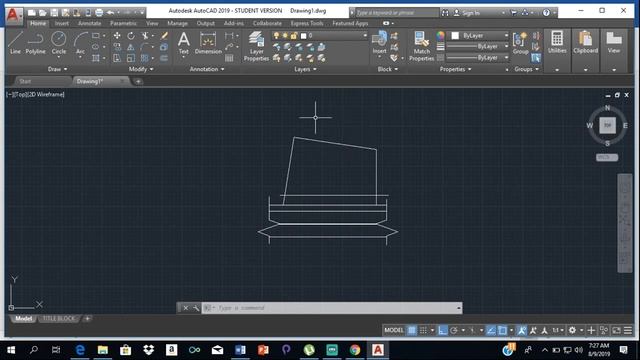The width and height of the screenshot is (640, 360).
Task: Click the TOP face of ViewCube
Action: pyautogui.click(x=607, y=125)
